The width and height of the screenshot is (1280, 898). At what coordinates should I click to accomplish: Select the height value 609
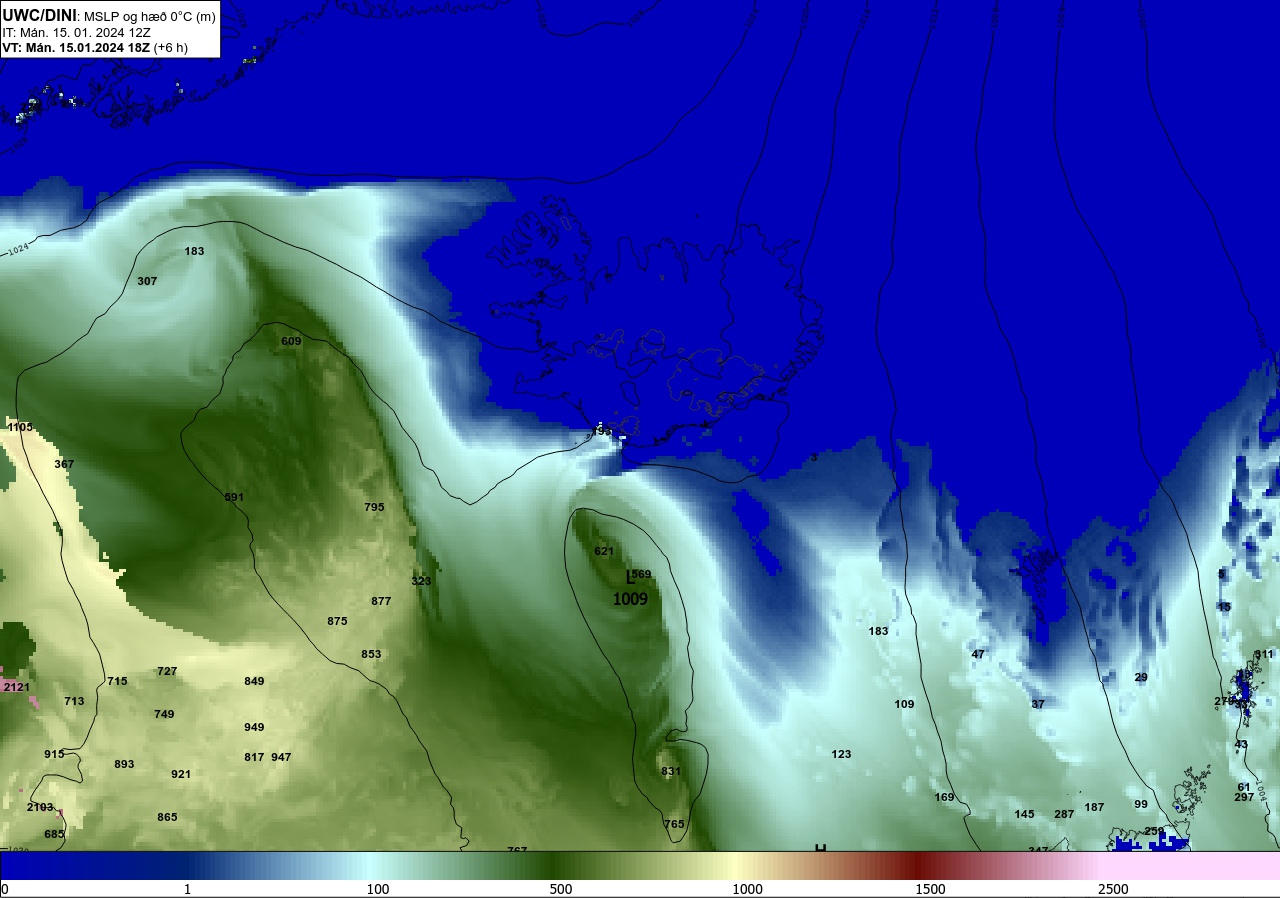point(291,341)
